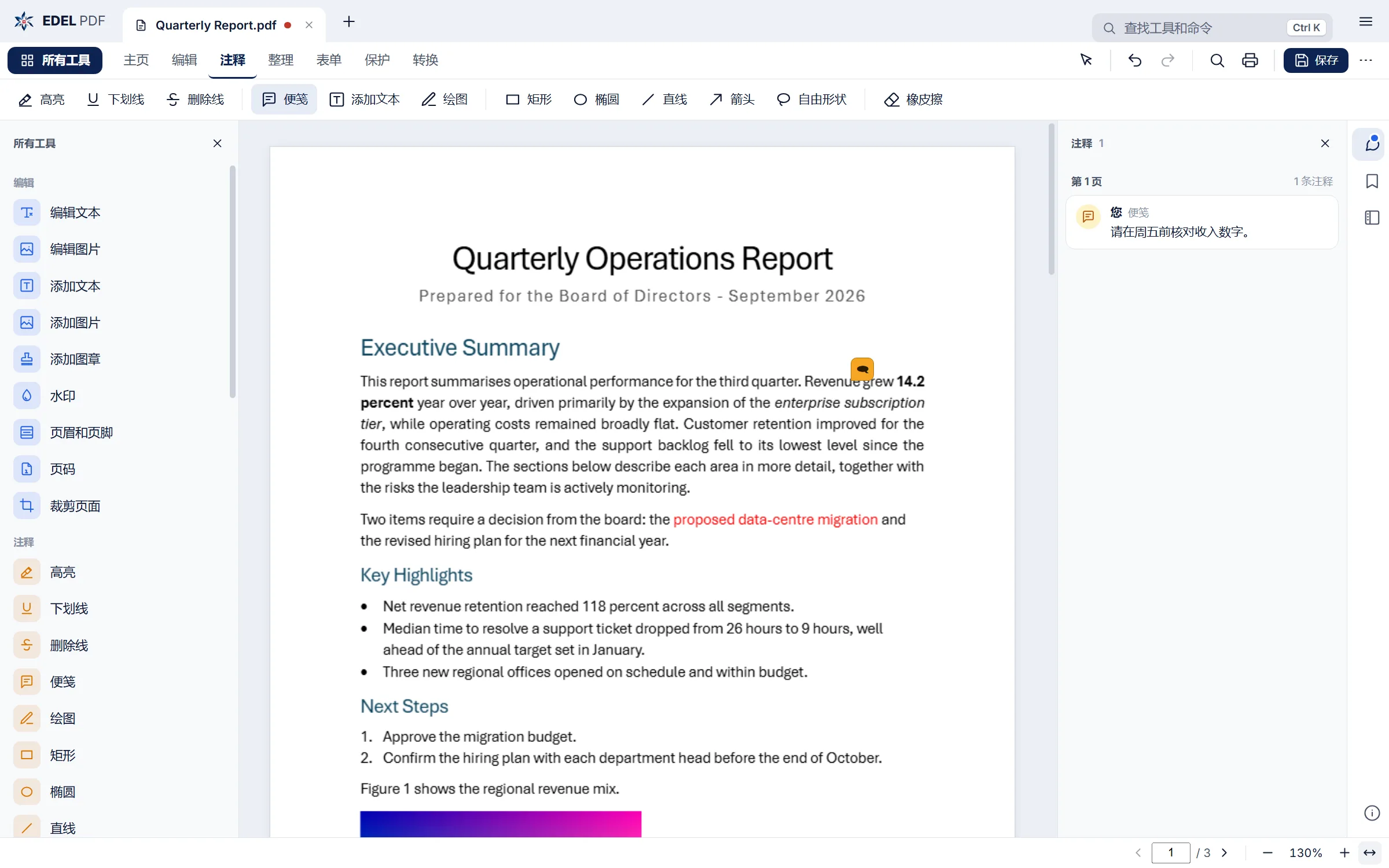
Task: Toggle the 所有工具 all tools button
Action: [x=55, y=60]
